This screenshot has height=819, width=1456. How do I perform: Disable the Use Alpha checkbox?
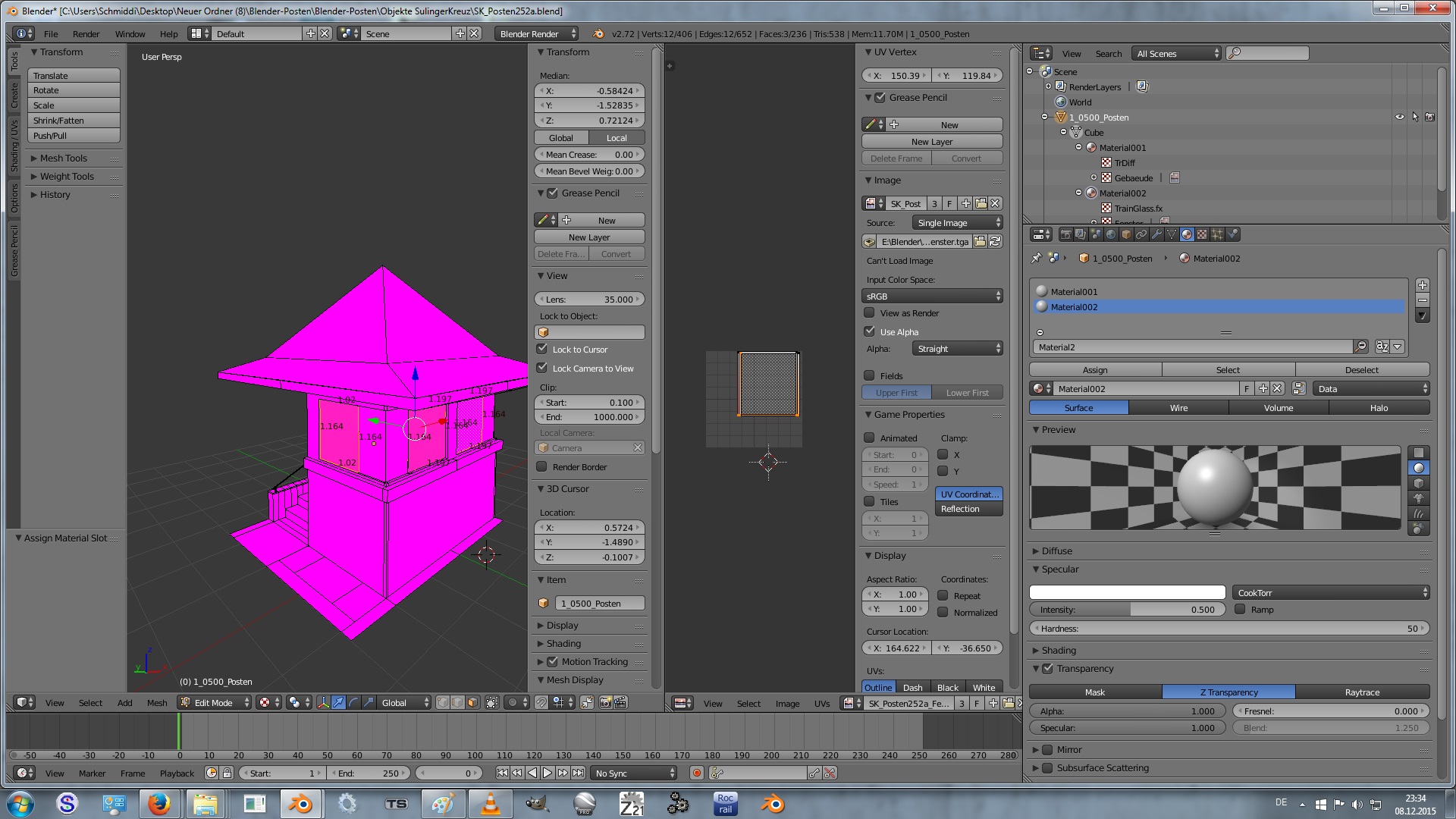[870, 331]
